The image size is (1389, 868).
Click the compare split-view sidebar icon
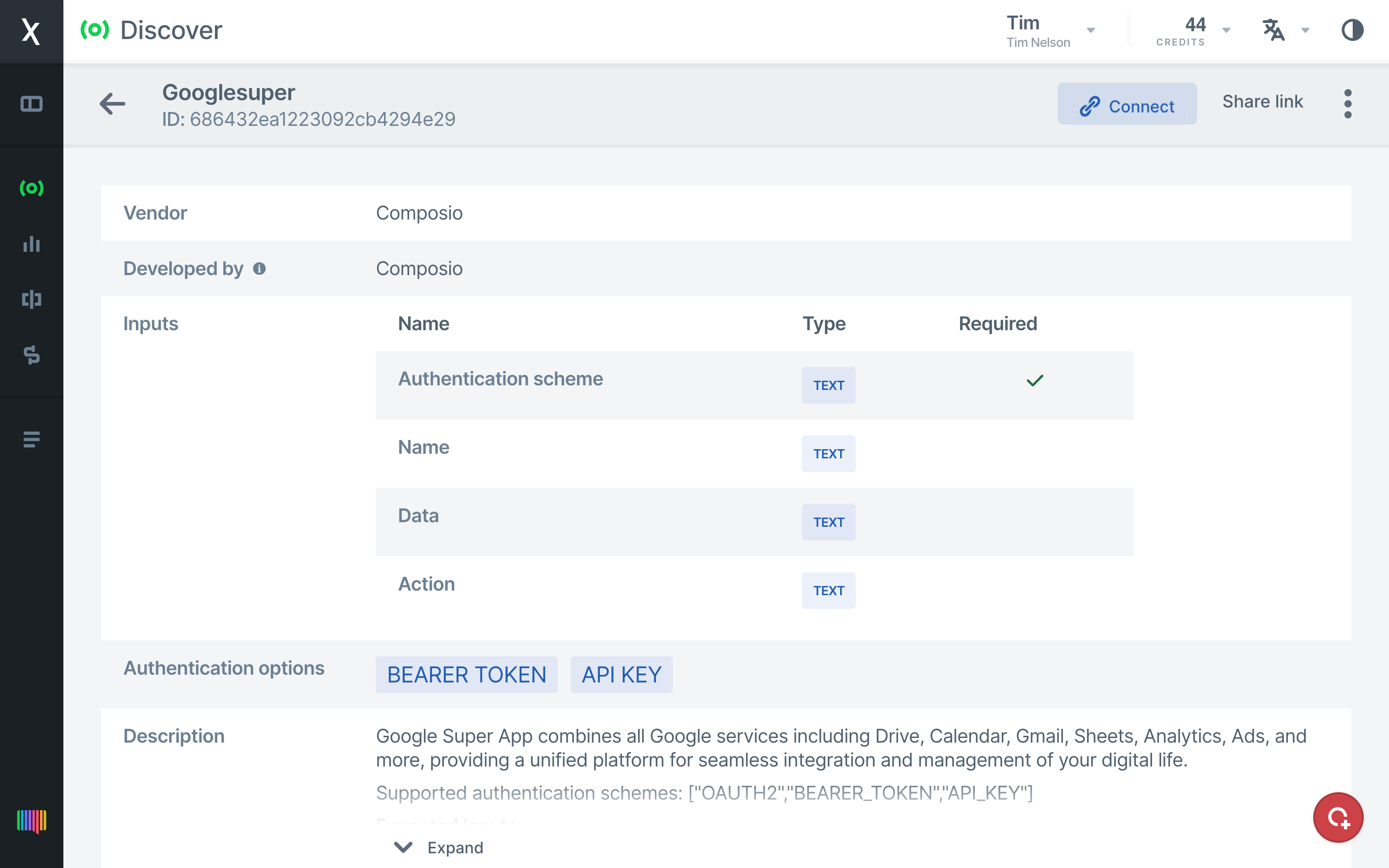click(x=31, y=299)
